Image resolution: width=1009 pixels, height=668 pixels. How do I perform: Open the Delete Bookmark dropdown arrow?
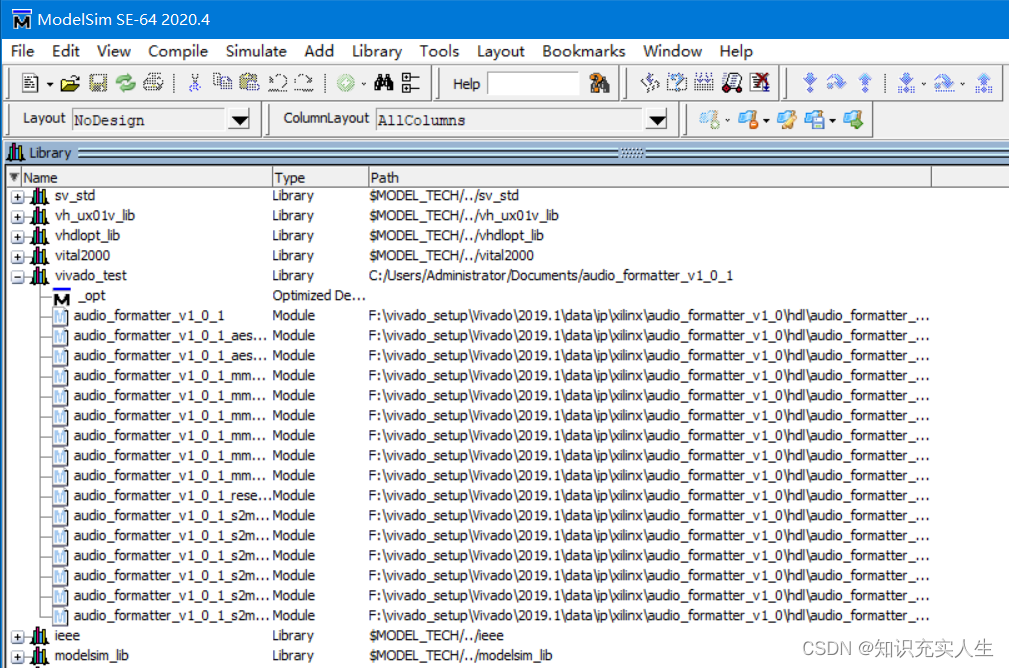coord(766,121)
